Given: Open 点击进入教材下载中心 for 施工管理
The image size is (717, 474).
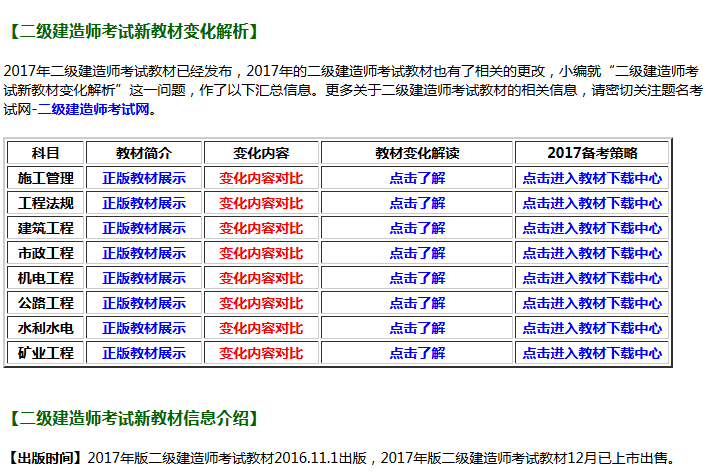Looking at the screenshot, I should point(592,178).
